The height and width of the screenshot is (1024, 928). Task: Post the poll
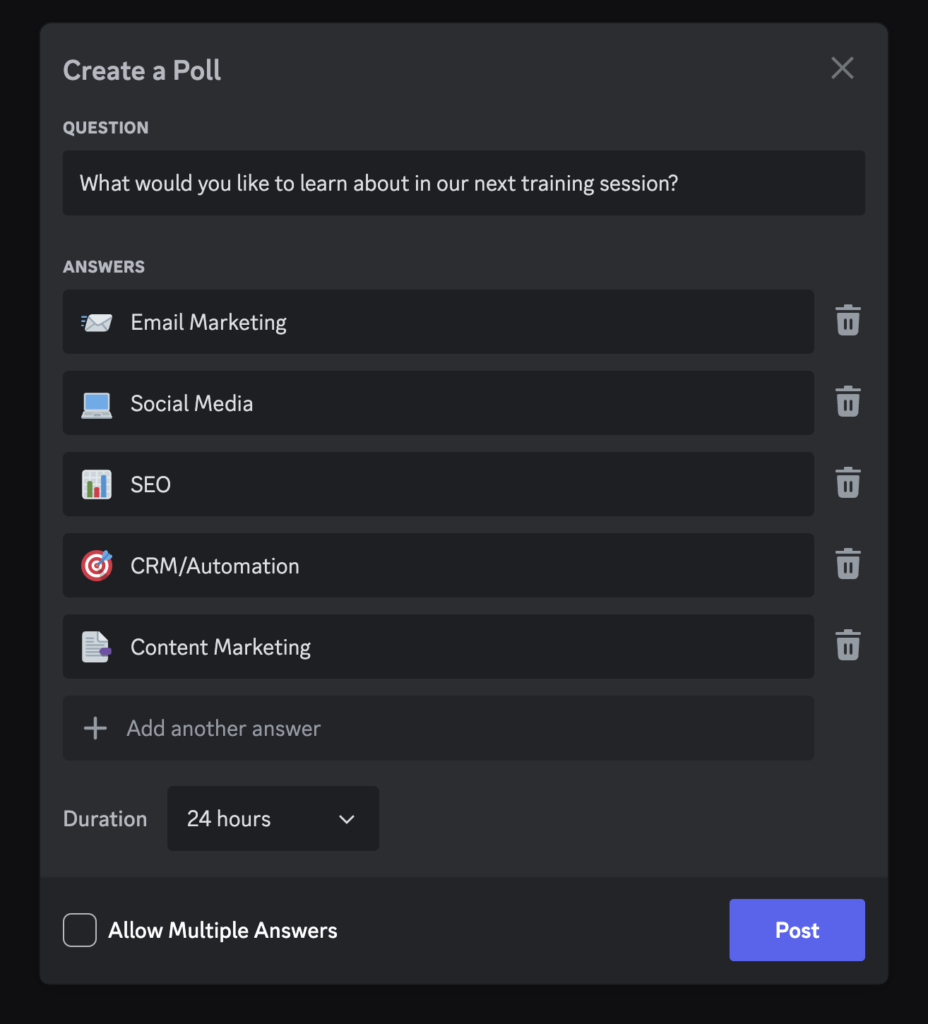[x=796, y=930]
